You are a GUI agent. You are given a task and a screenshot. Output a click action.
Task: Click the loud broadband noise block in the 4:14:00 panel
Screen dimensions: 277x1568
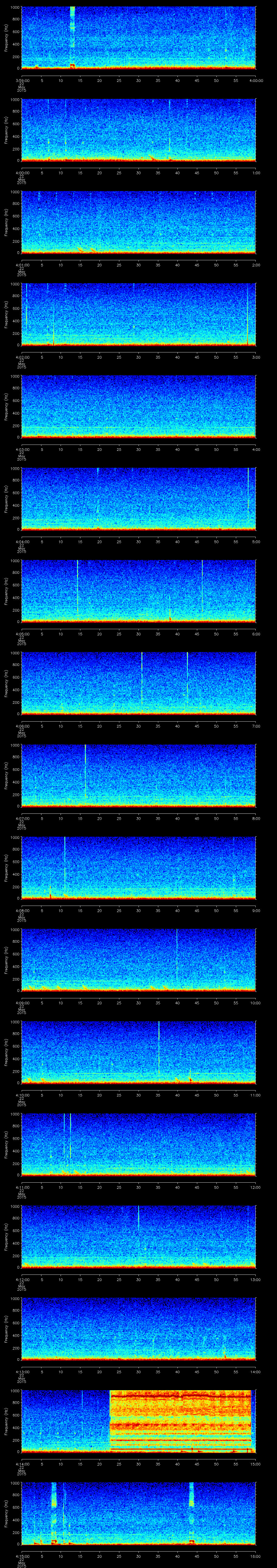180,1421
